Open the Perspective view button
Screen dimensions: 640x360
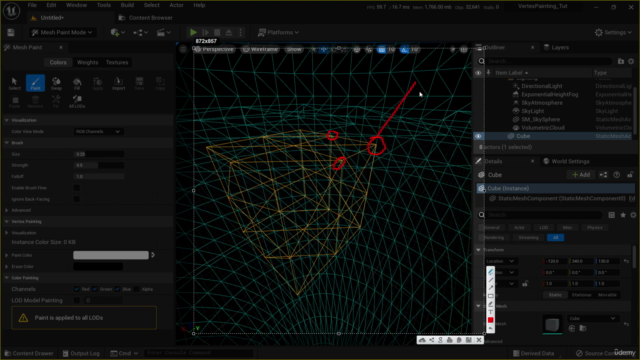coord(214,49)
